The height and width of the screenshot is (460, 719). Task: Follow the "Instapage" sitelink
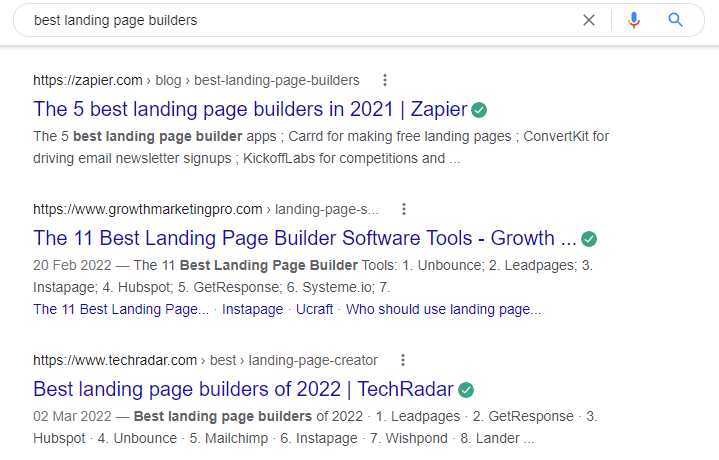tap(252, 310)
